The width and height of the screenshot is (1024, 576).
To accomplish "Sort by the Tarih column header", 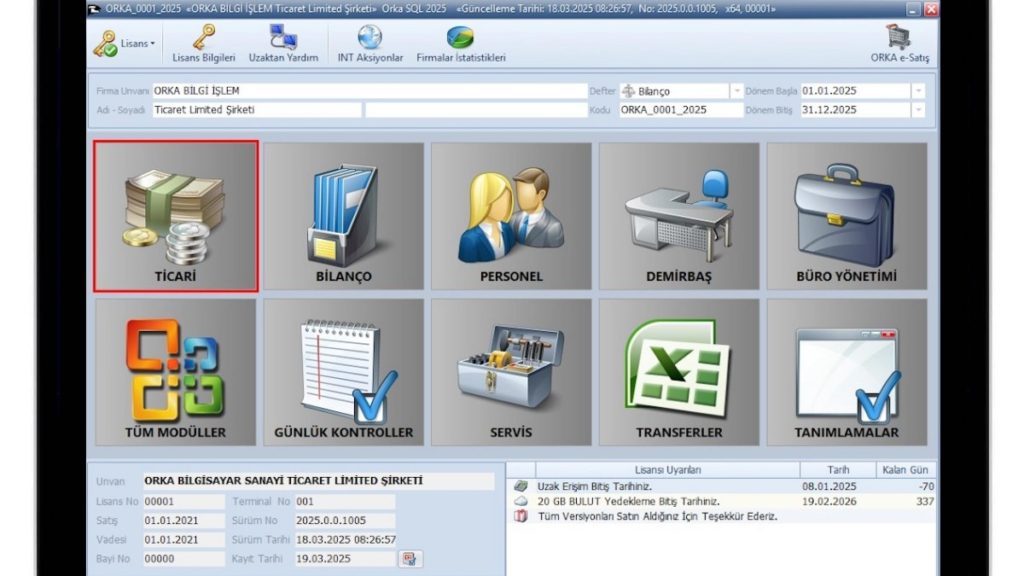I will [838, 470].
